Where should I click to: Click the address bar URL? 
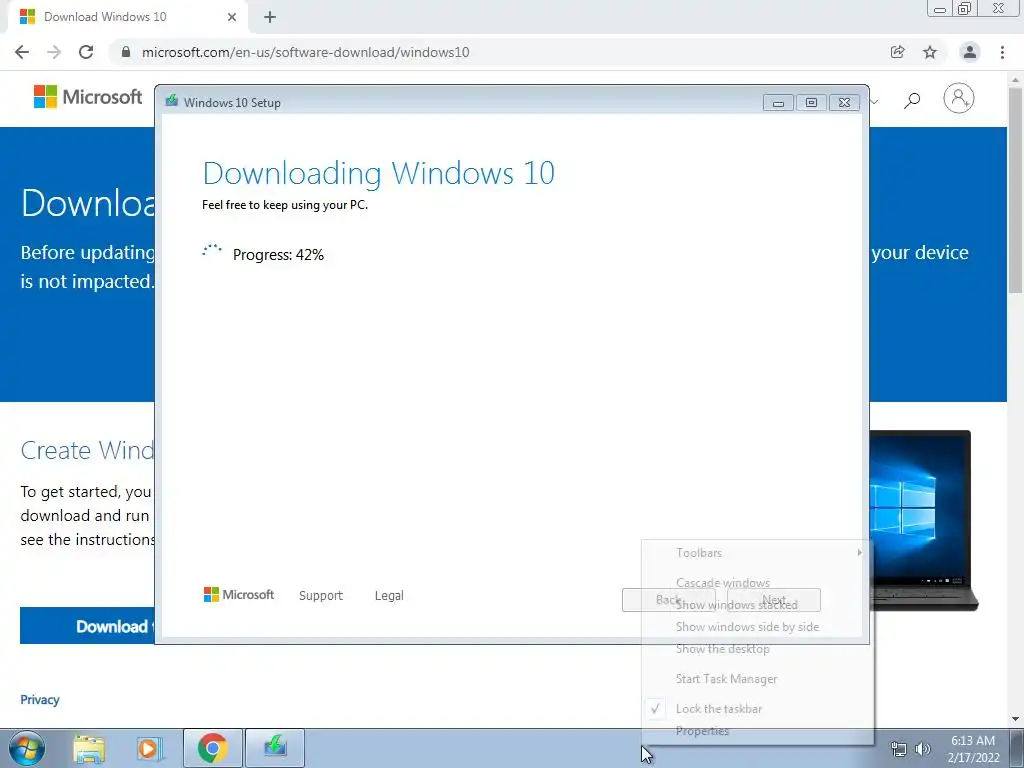click(305, 52)
